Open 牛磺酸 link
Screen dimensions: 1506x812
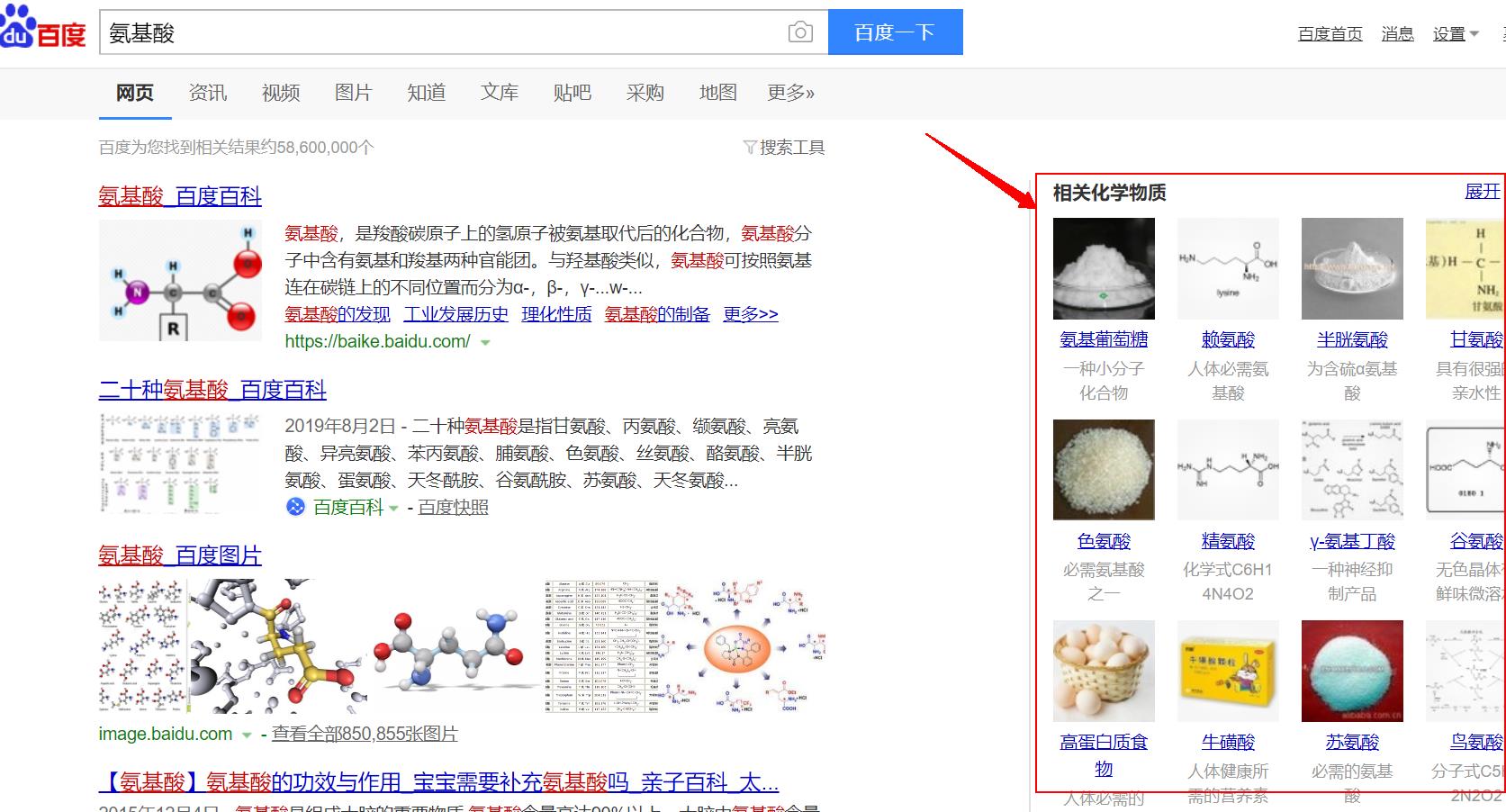tap(1228, 743)
